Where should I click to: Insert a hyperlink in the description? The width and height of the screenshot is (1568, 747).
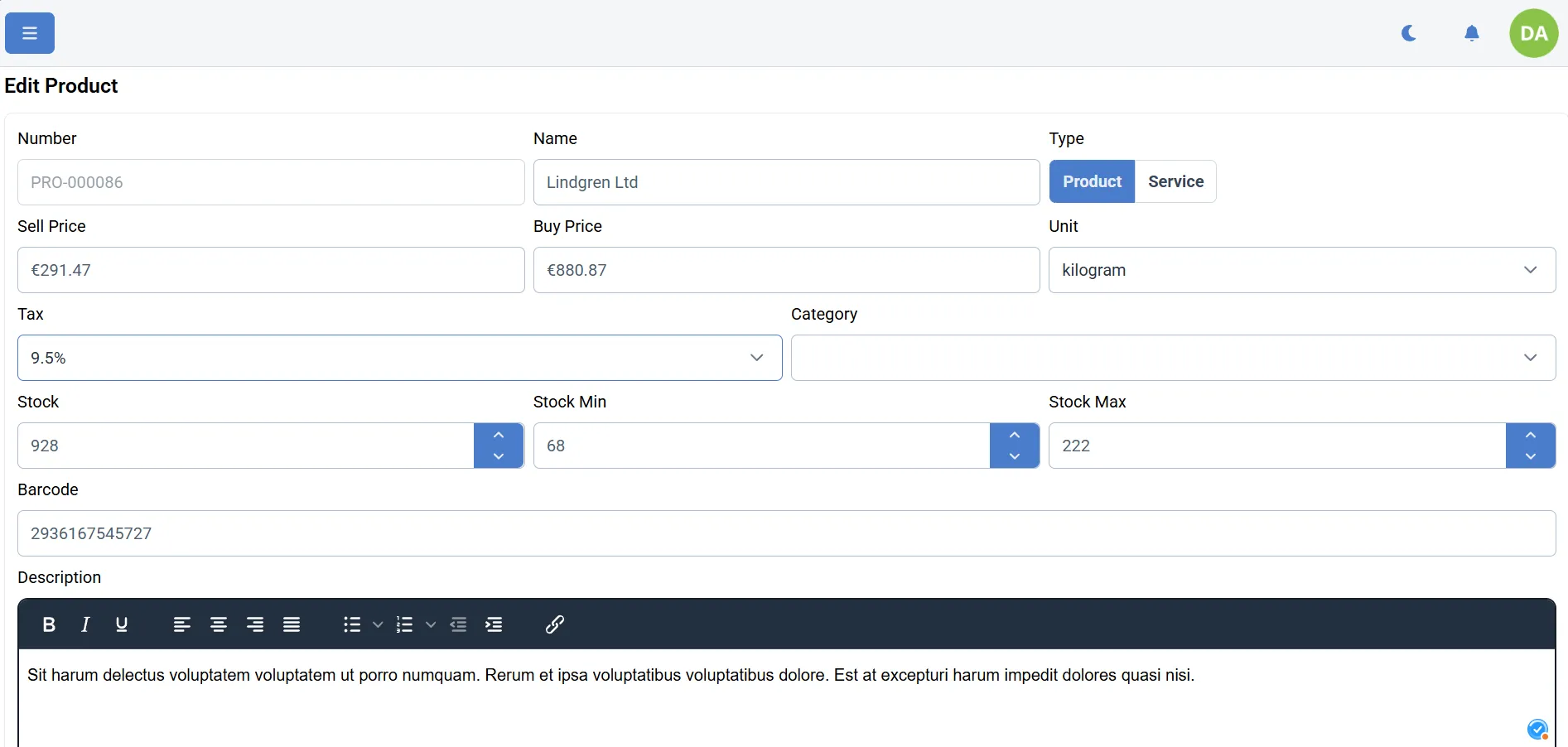click(x=555, y=624)
